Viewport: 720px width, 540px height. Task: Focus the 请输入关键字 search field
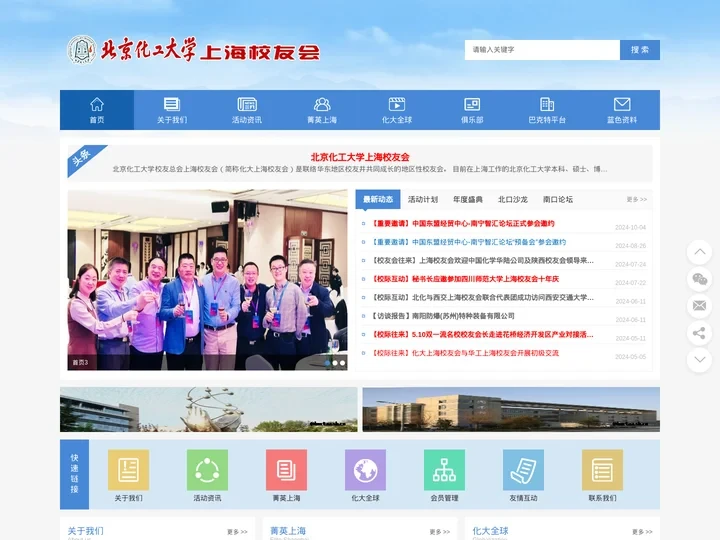[x=542, y=50]
